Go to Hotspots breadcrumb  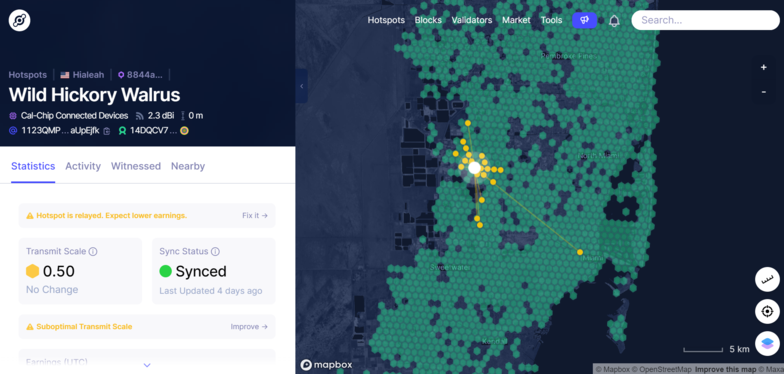(28, 75)
